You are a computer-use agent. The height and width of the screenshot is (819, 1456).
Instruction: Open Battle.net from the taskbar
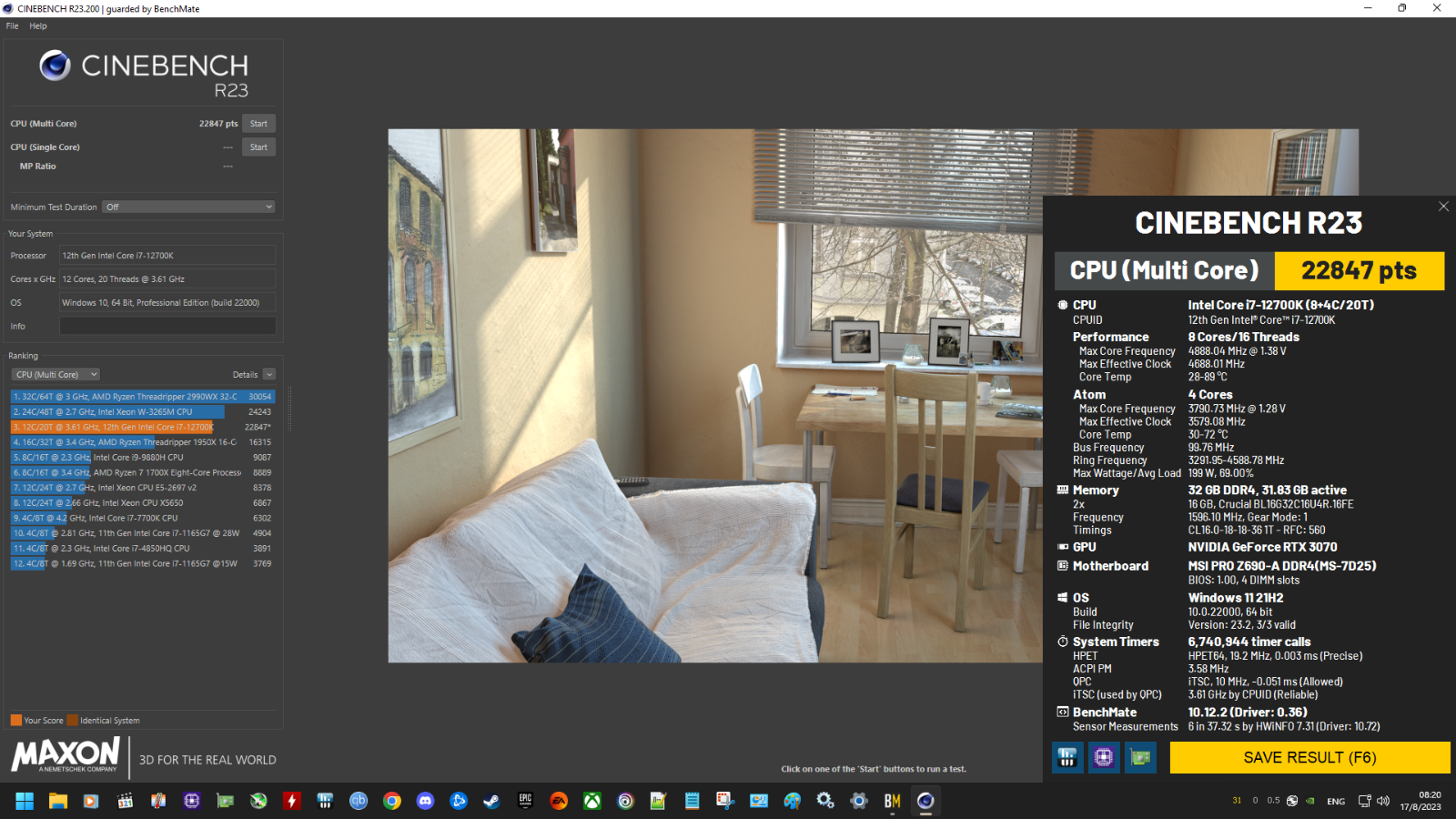[459, 801]
